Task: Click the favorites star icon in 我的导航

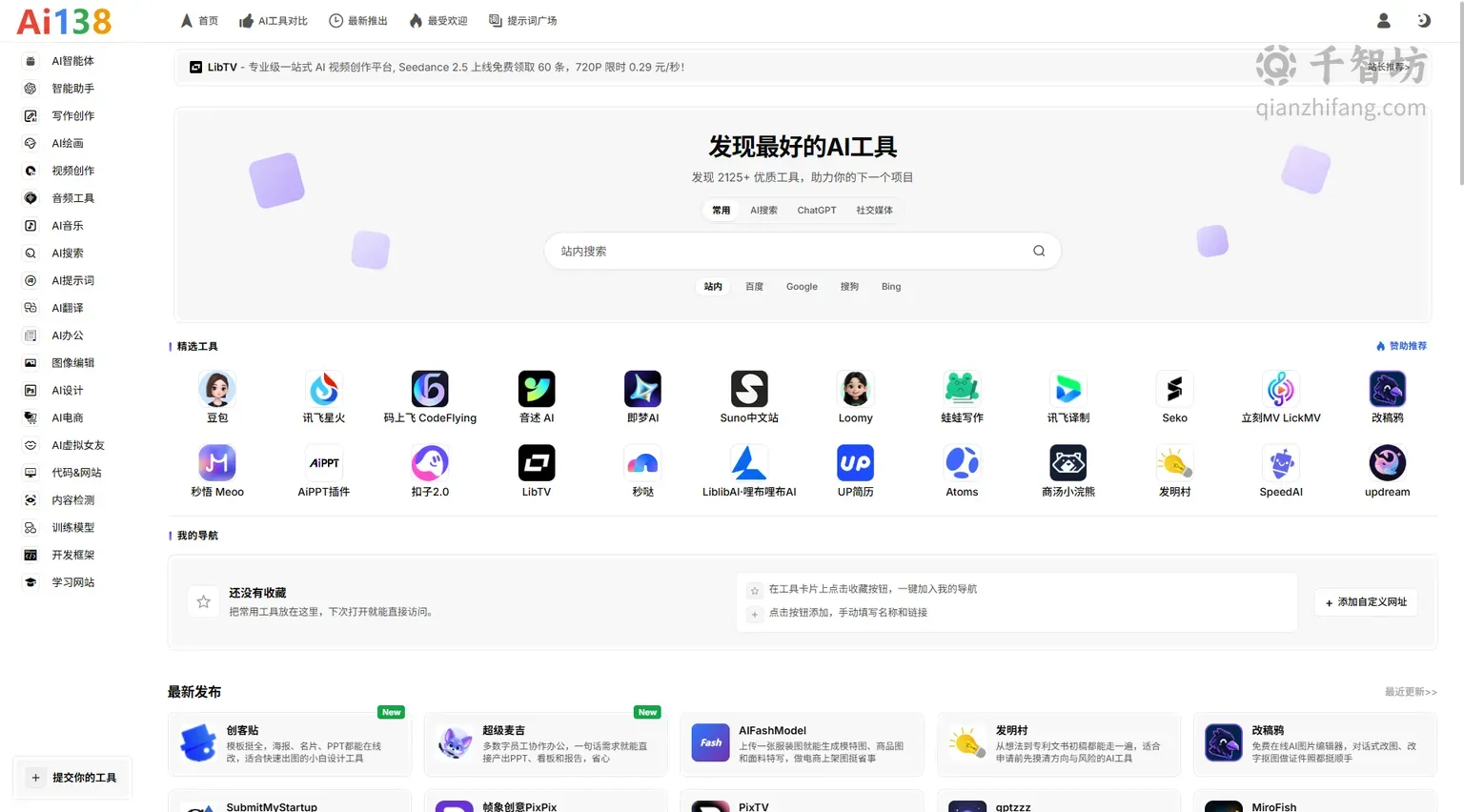Action: [x=203, y=601]
